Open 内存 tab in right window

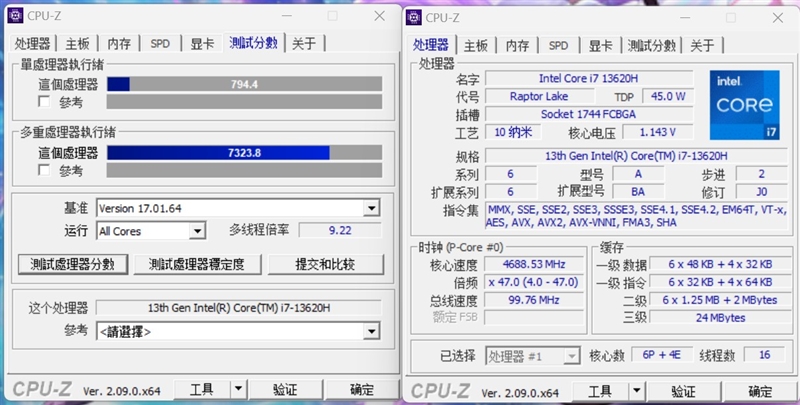point(517,45)
